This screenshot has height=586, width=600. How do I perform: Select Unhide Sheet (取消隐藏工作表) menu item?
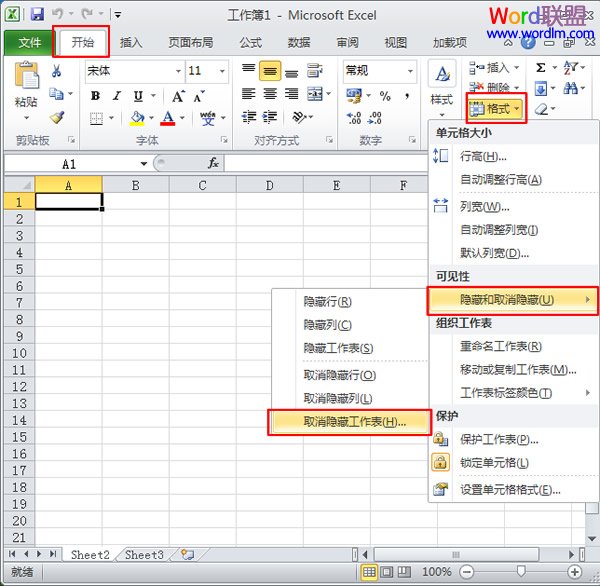(341, 422)
